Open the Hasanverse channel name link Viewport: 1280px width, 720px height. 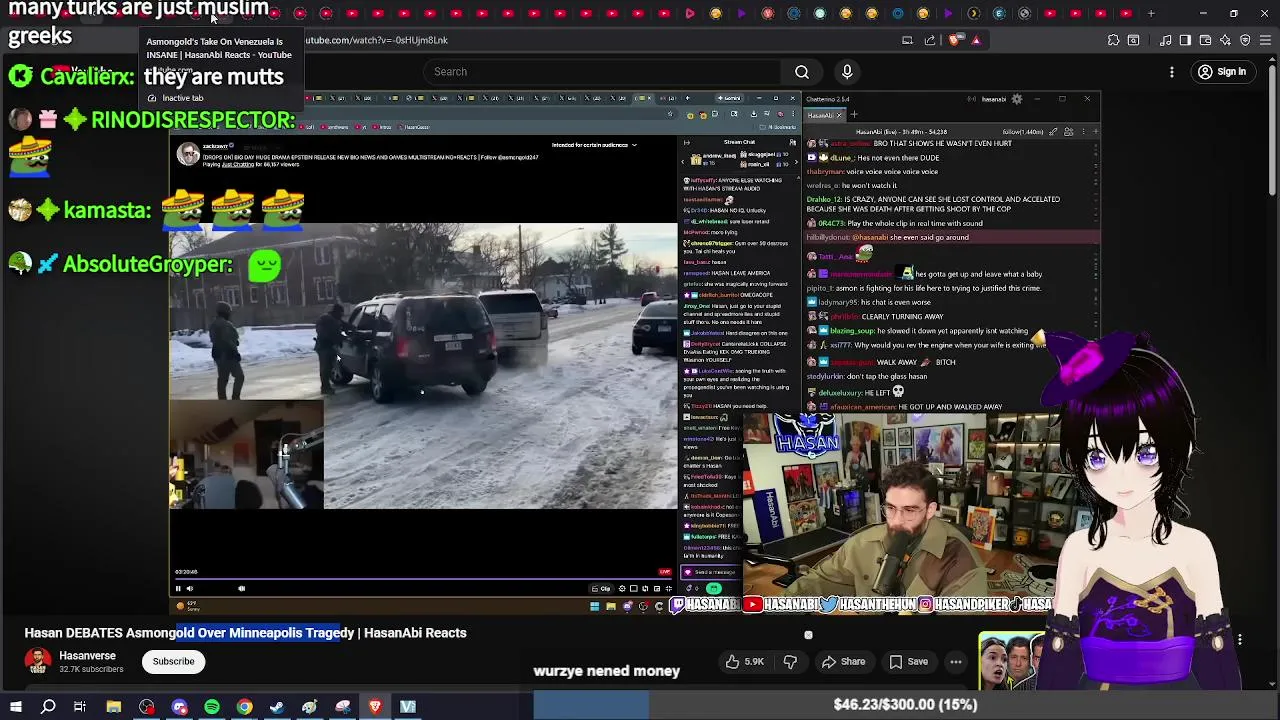[87, 656]
